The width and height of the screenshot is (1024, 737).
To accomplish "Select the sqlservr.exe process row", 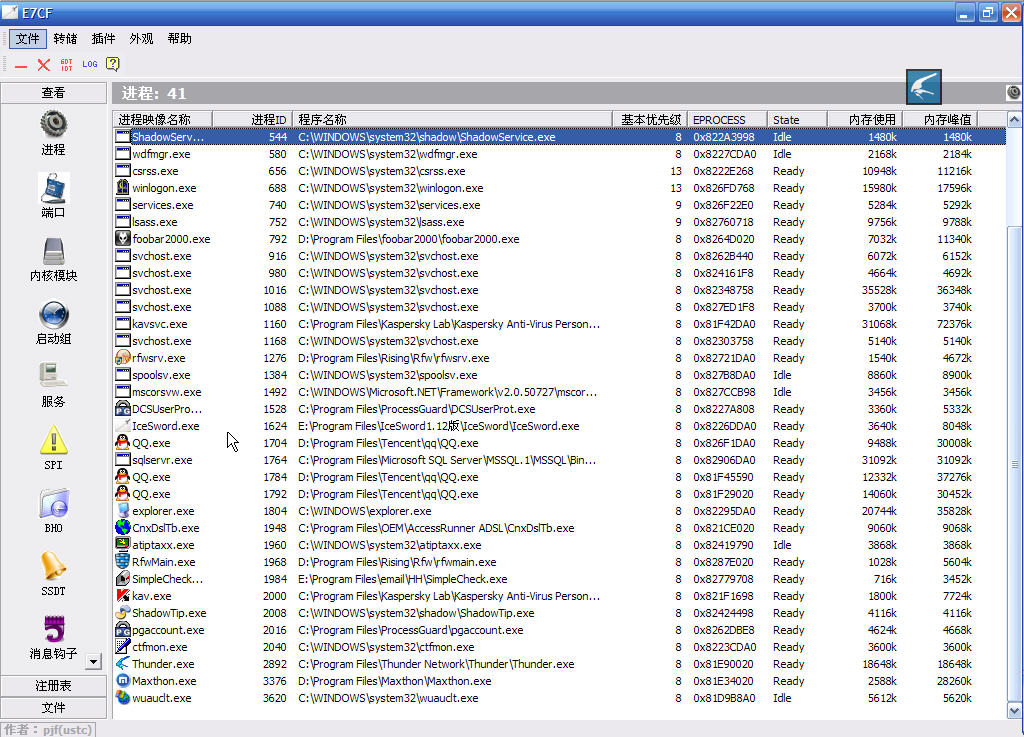I will coord(559,460).
